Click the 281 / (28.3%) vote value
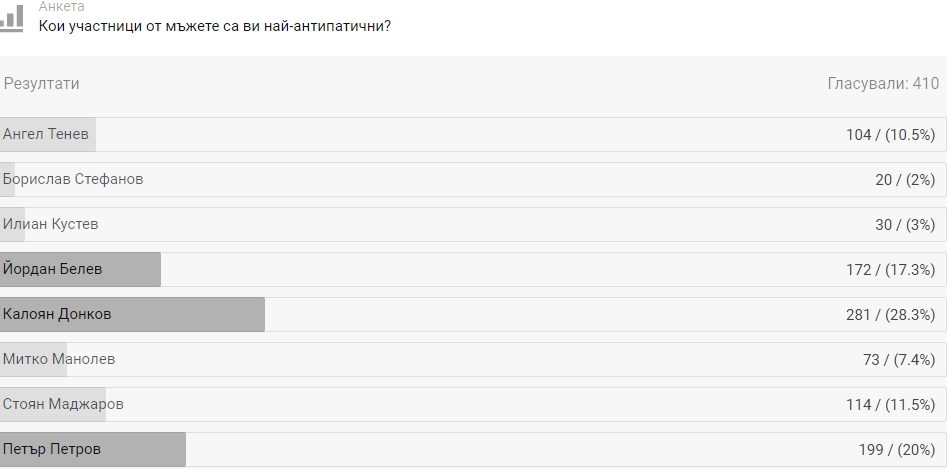This screenshot has height=469, width=947. click(890, 314)
